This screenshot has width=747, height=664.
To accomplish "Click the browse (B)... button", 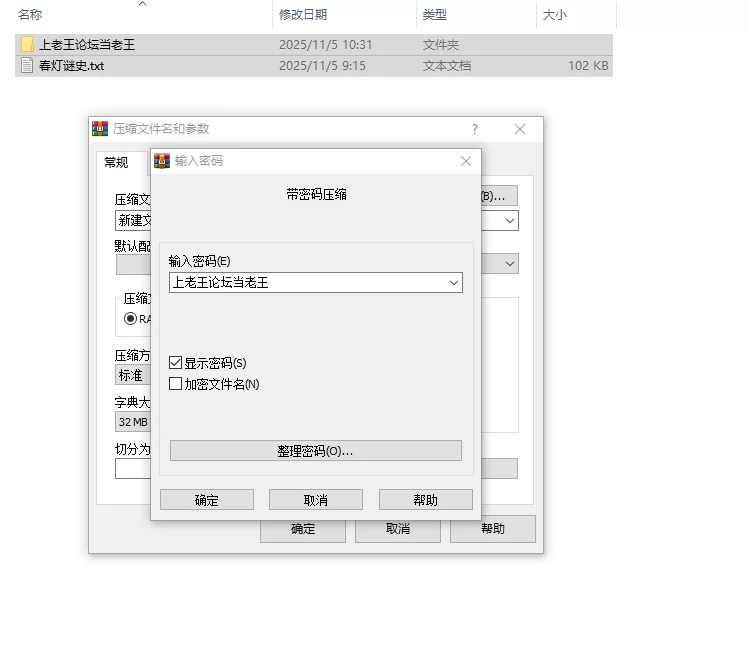I will [x=499, y=196].
